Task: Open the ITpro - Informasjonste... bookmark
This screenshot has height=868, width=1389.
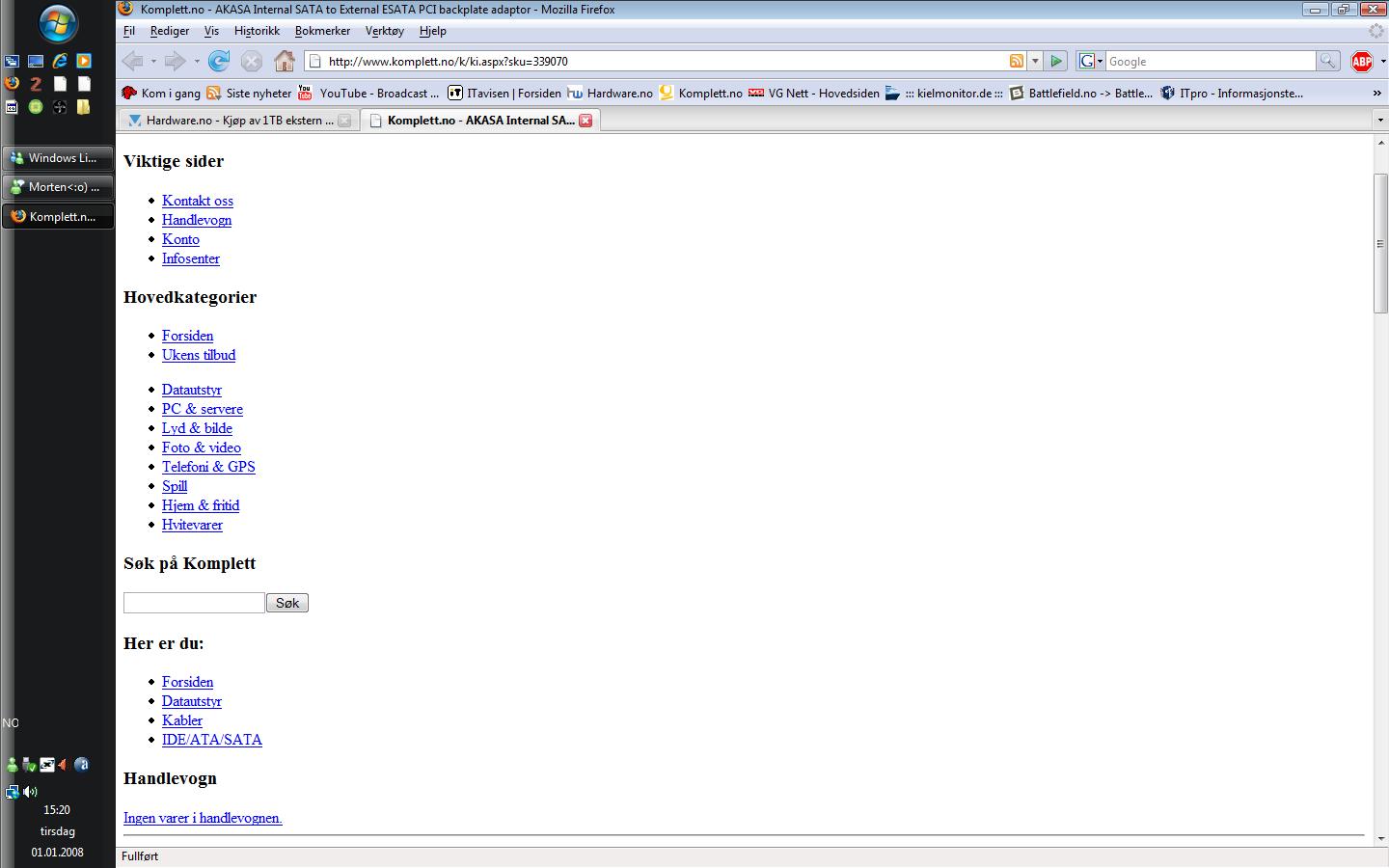Action: 1232,94
